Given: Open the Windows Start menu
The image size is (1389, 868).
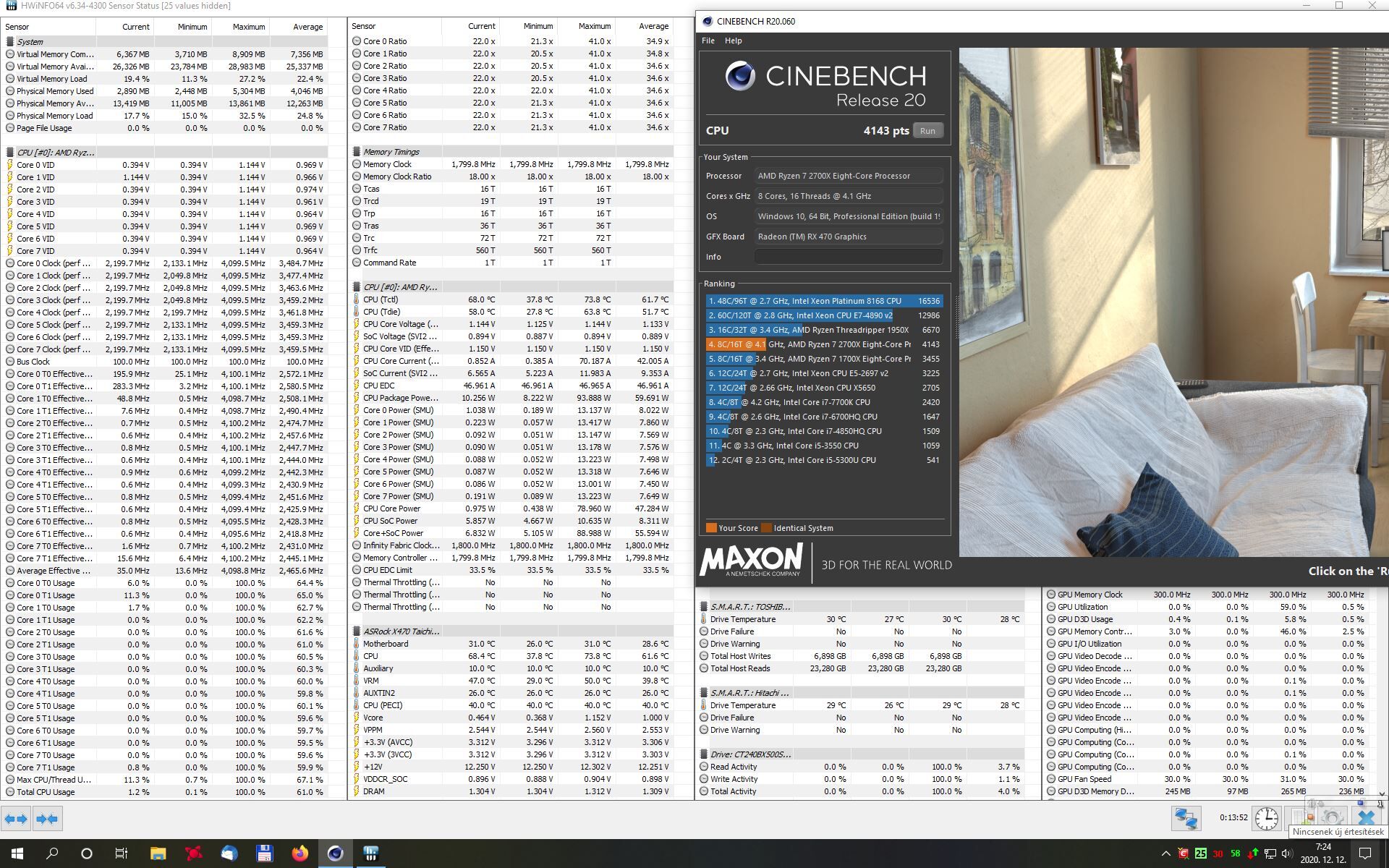Looking at the screenshot, I should 17,854.
